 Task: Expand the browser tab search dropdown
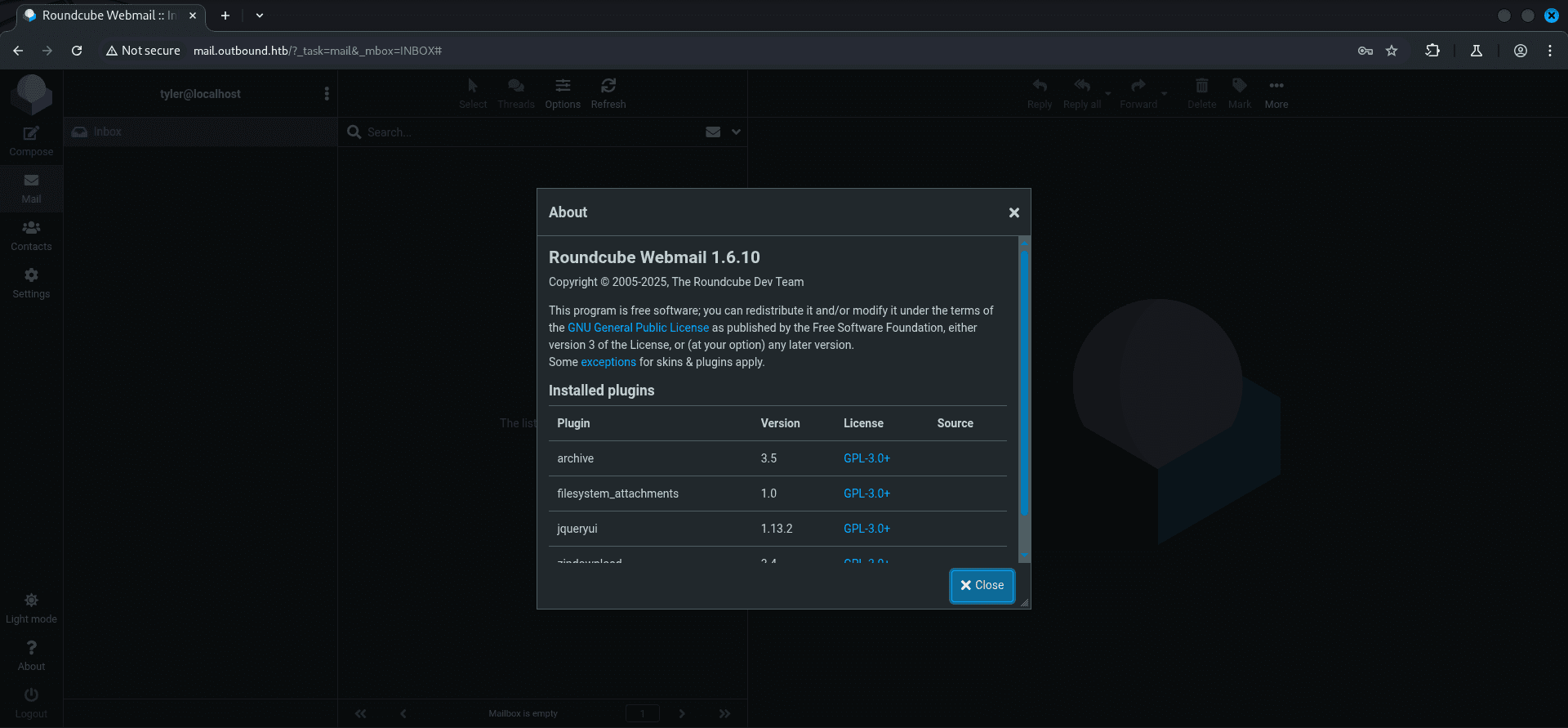[x=260, y=16]
